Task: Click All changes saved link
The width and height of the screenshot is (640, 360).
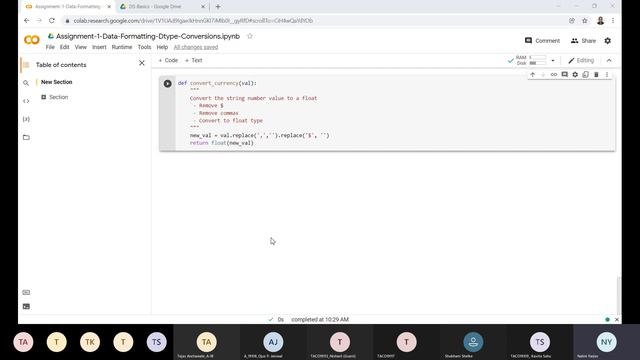Action: click(196, 47)
